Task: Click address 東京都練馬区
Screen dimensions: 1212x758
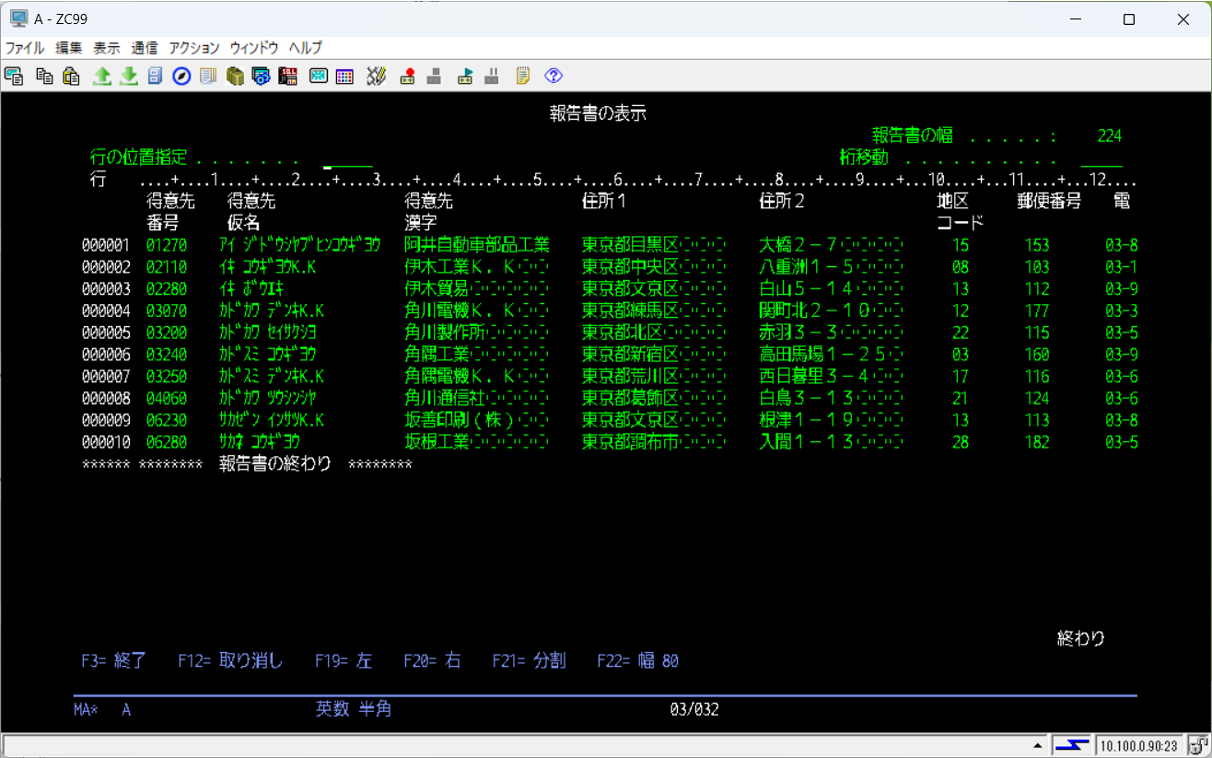Action: click(630, 311)
